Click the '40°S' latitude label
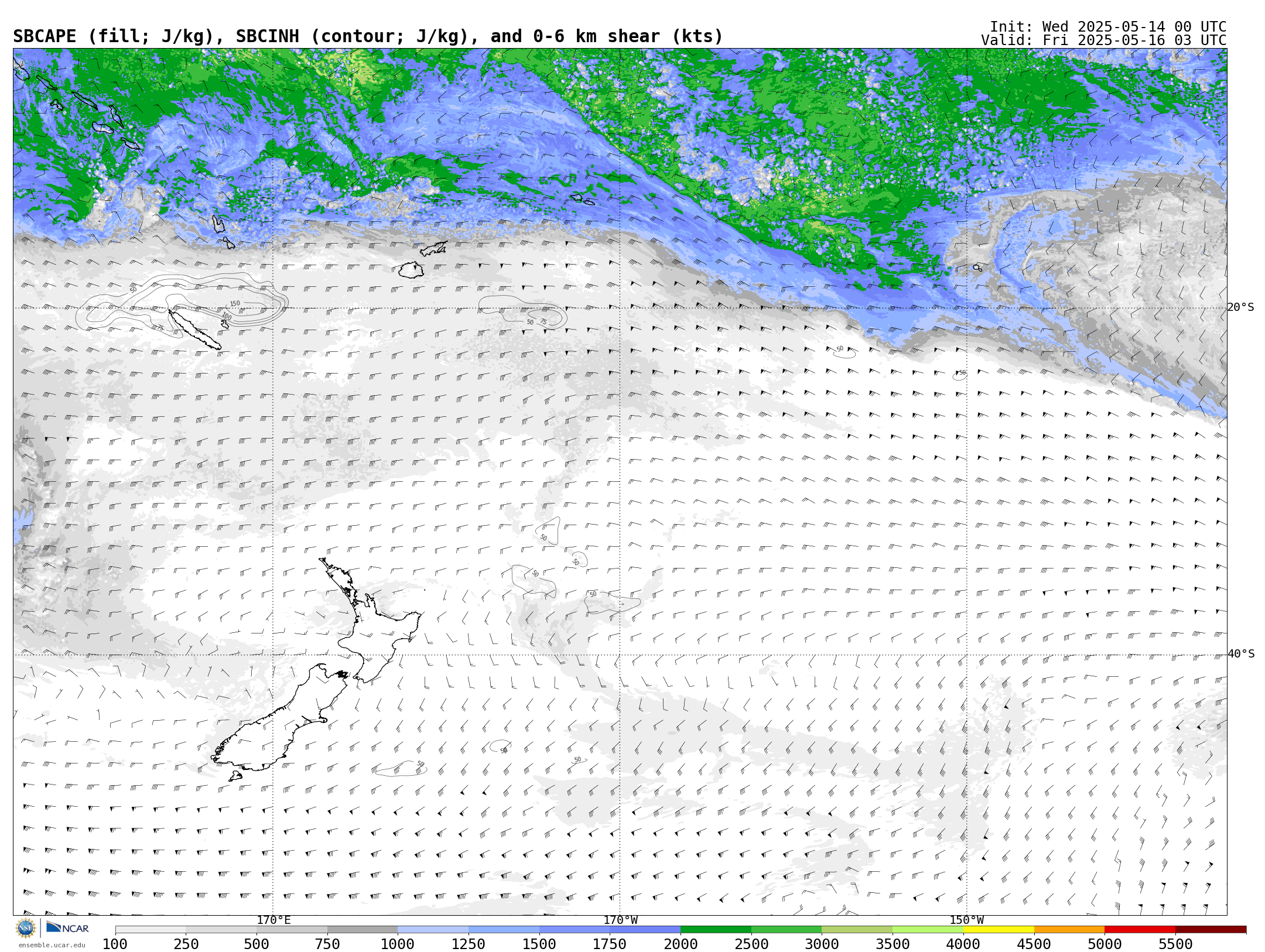The image size is (1265, 952). (x=1241, y=654)
